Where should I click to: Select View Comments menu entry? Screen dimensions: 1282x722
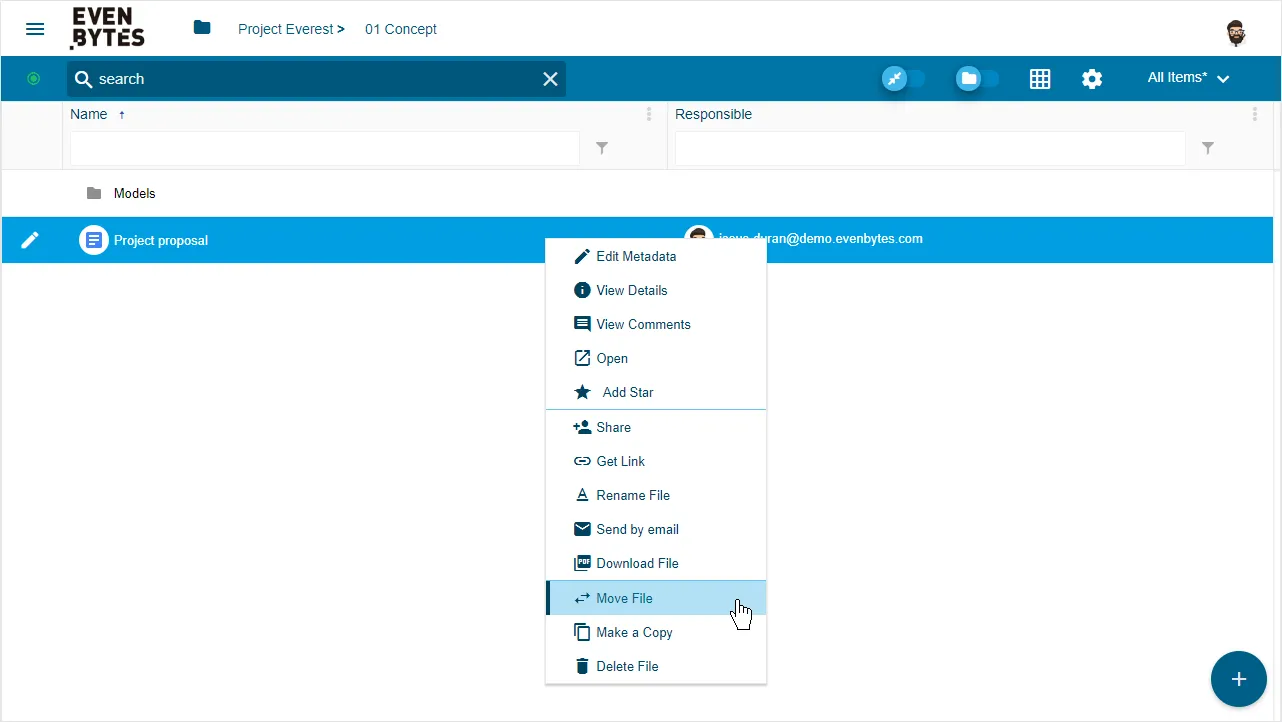[656, 324]
